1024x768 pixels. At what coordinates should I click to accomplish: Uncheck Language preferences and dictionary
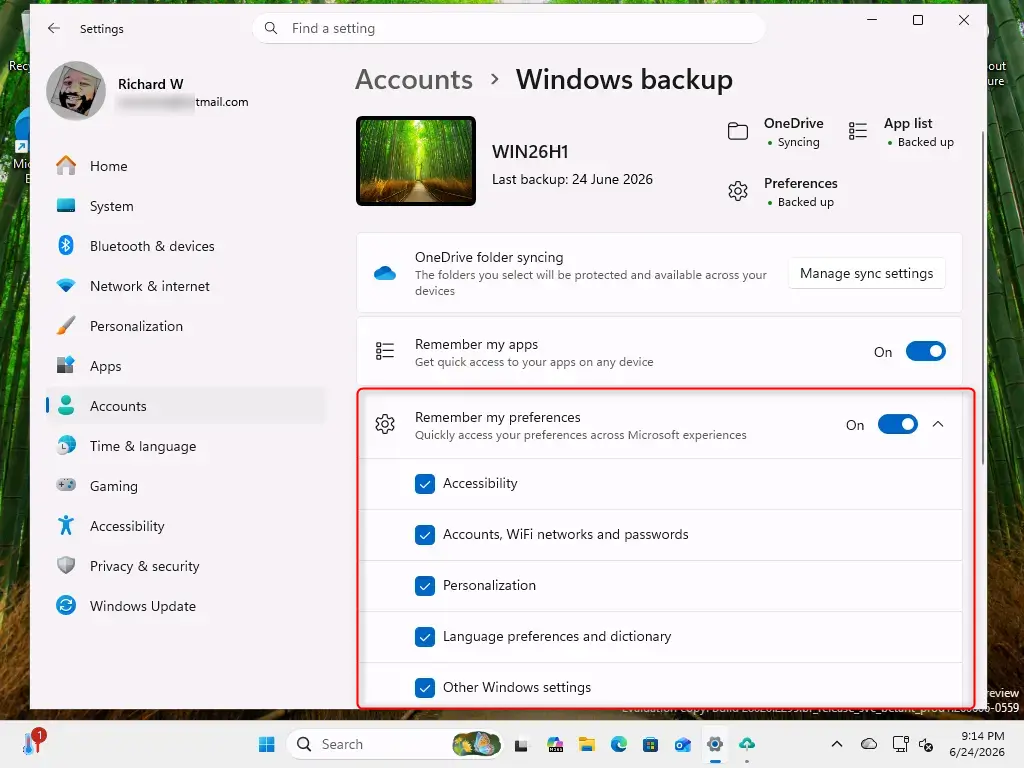pos(424,637)
